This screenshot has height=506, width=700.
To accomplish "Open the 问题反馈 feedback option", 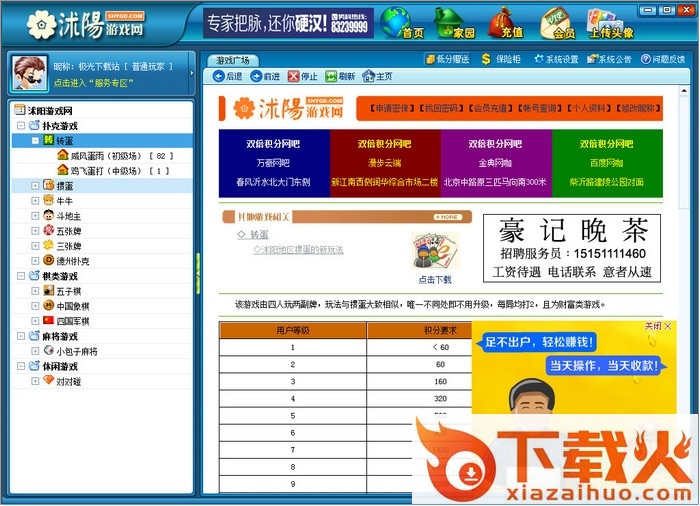I will point(663,59).
